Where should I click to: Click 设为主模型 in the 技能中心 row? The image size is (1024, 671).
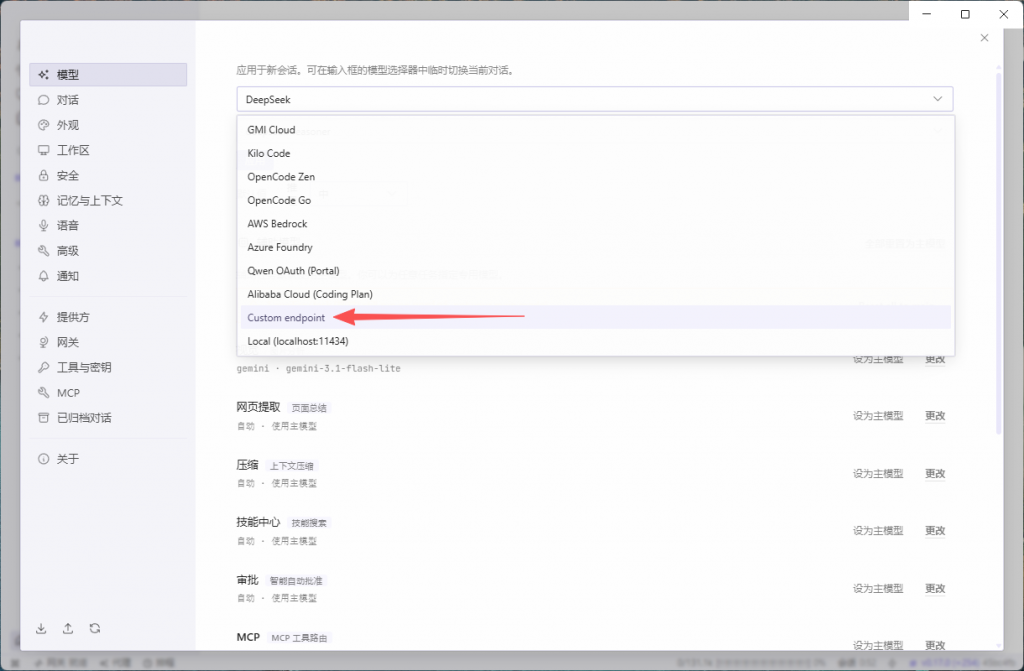(878, 531)
